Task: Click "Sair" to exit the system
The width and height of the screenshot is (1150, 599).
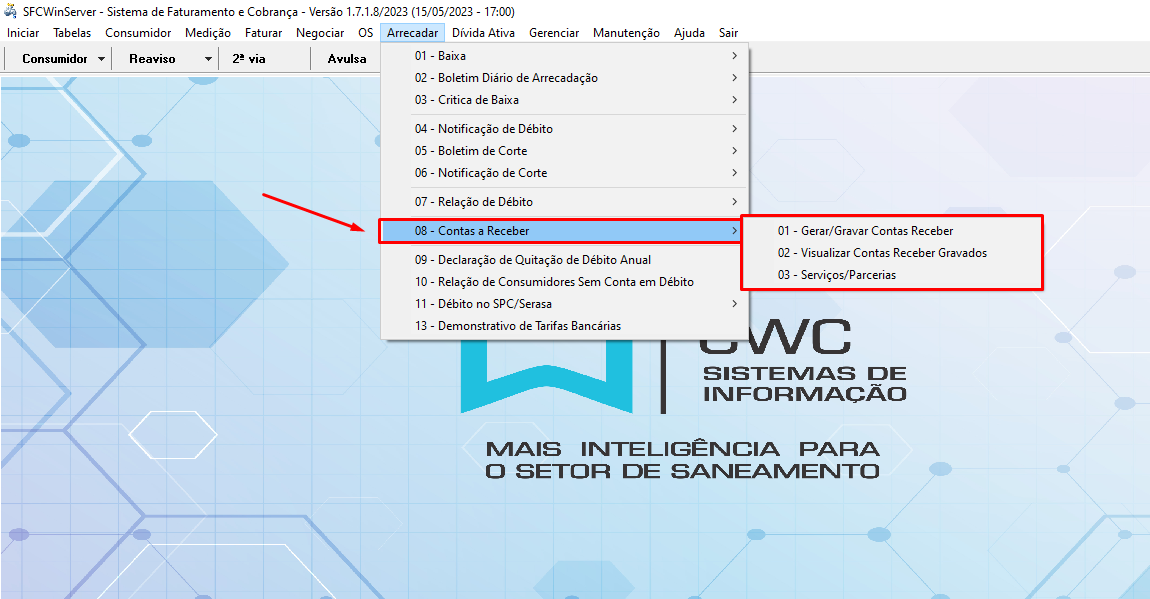Action: (728, 32)
